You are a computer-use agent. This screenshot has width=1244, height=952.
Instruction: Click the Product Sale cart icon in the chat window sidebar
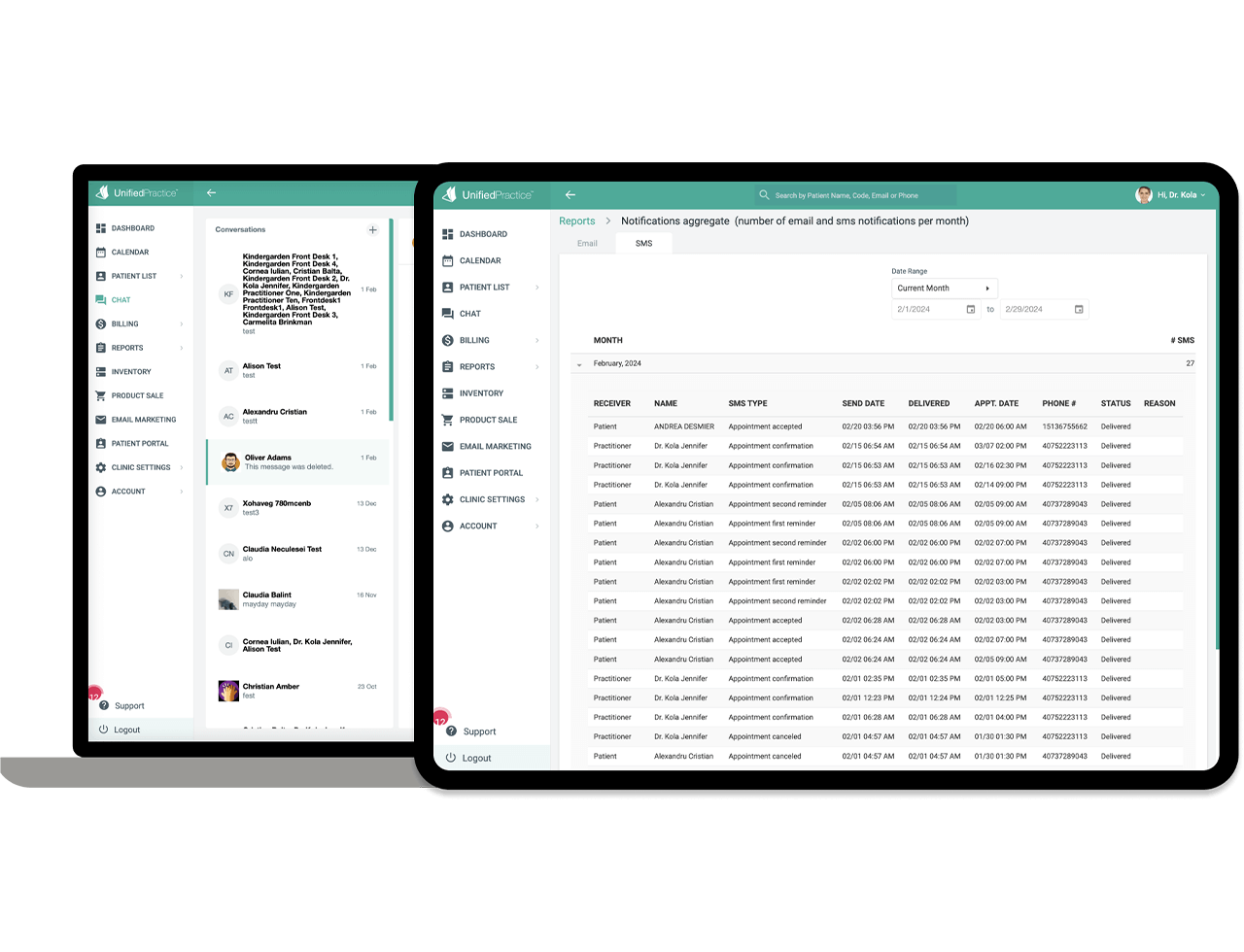click(101, 396)
